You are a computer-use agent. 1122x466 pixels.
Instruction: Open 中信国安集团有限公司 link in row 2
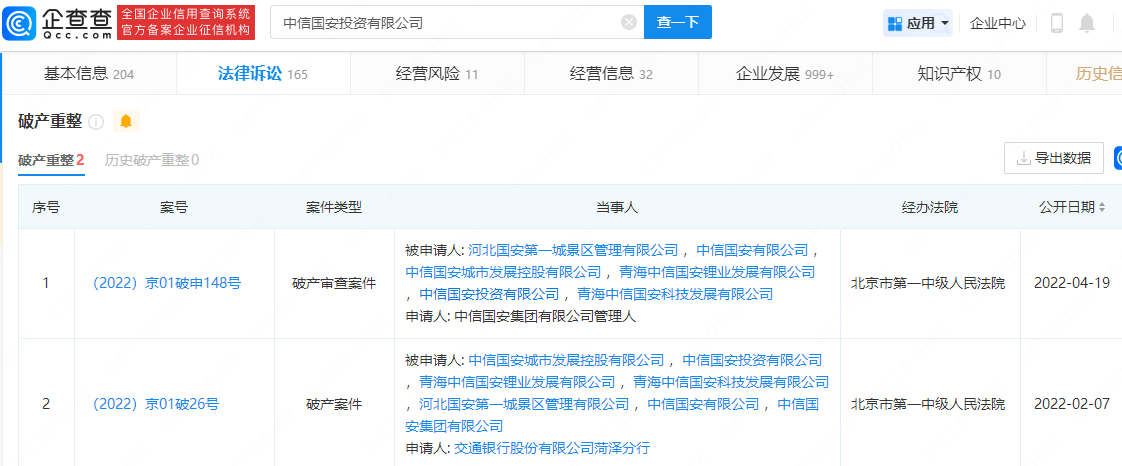click(612, 415)
